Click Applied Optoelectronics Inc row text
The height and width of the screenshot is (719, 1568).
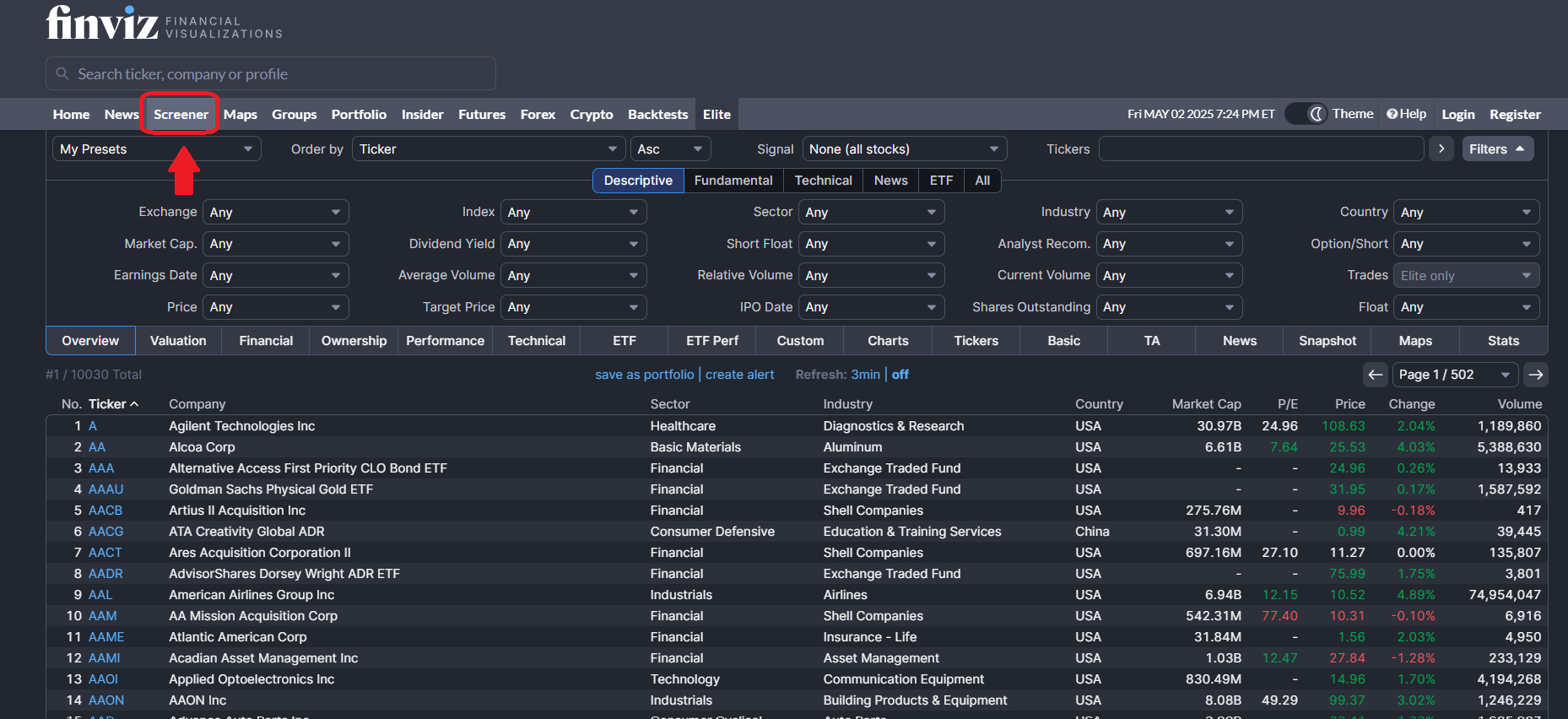[251, 679]
